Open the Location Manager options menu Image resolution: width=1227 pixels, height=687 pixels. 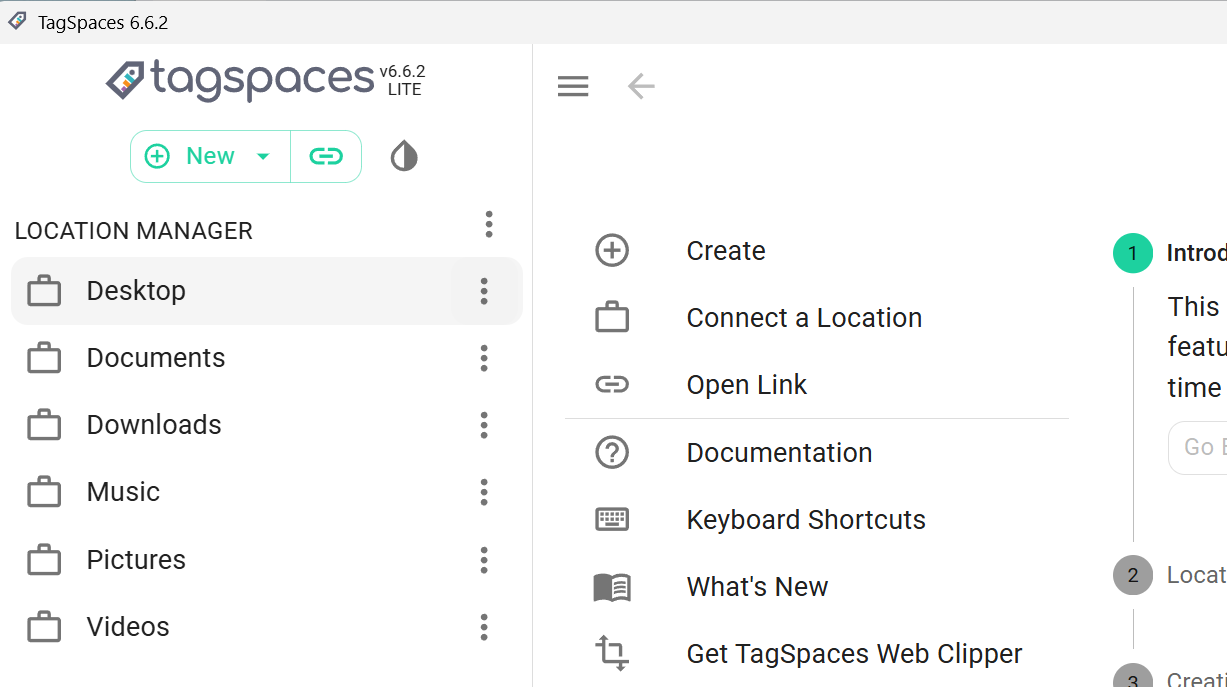point(489,225)
